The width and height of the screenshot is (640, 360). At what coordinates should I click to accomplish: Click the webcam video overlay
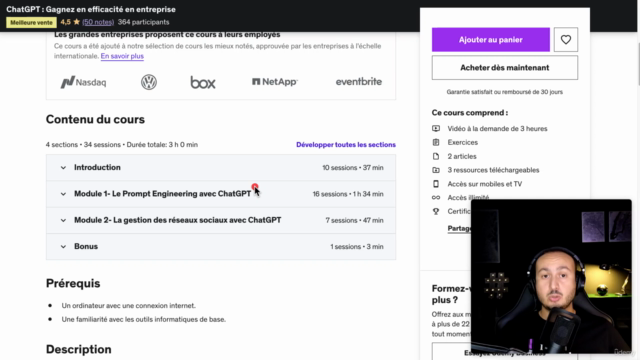[551, 276]
